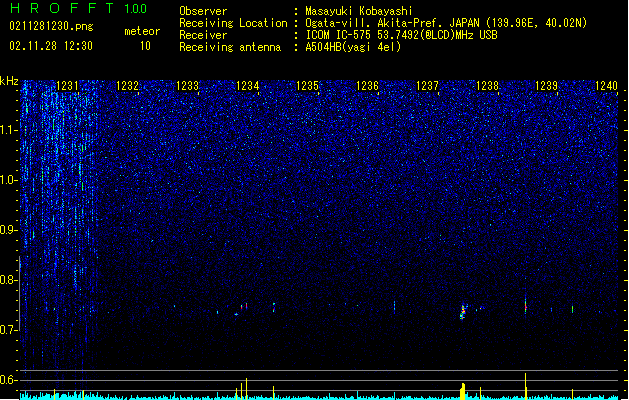Click the name Masayuki Kobayashi

(359, 11)
